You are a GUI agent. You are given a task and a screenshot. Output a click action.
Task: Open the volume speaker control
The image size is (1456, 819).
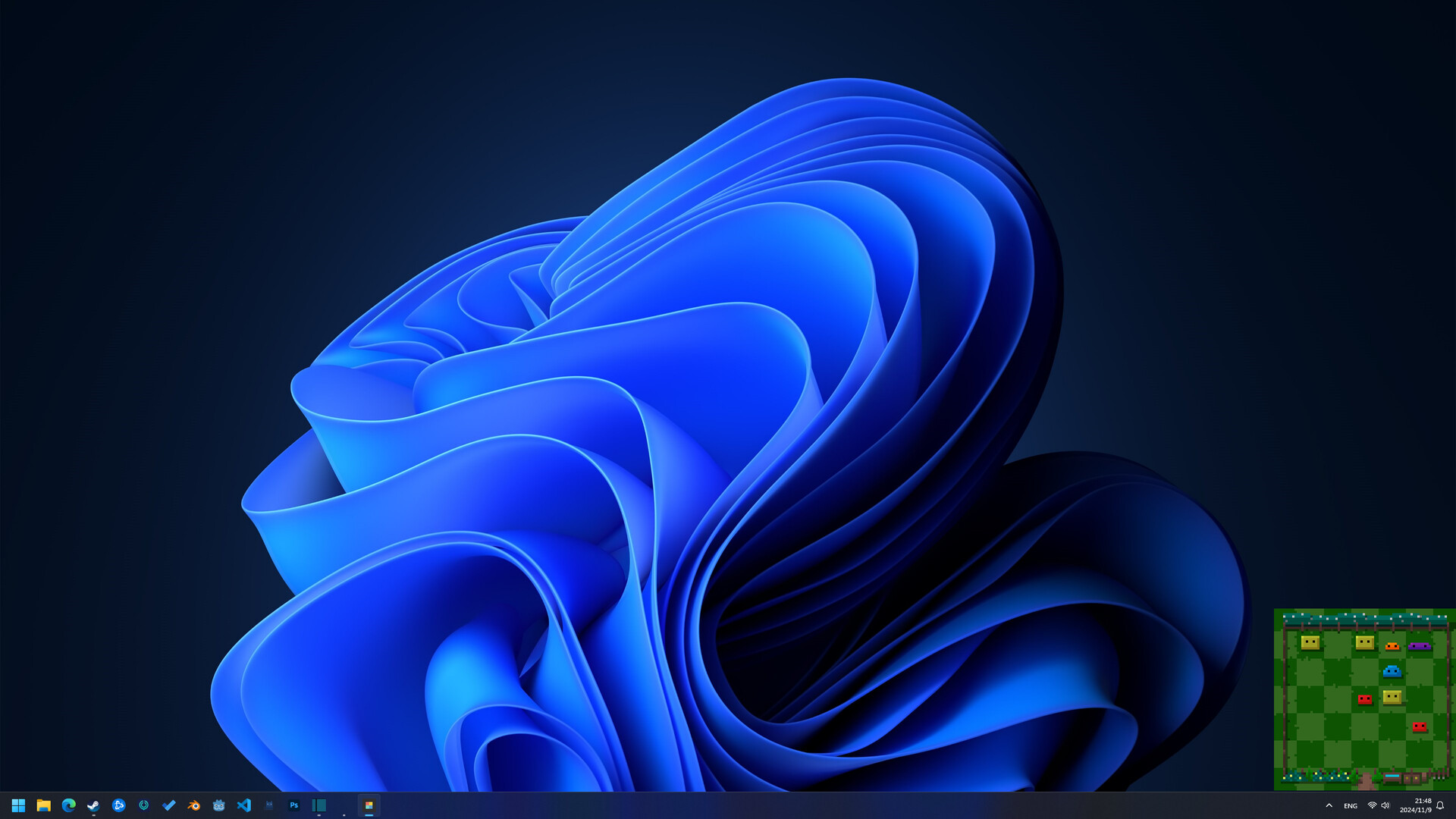(x=1385, y=805)
